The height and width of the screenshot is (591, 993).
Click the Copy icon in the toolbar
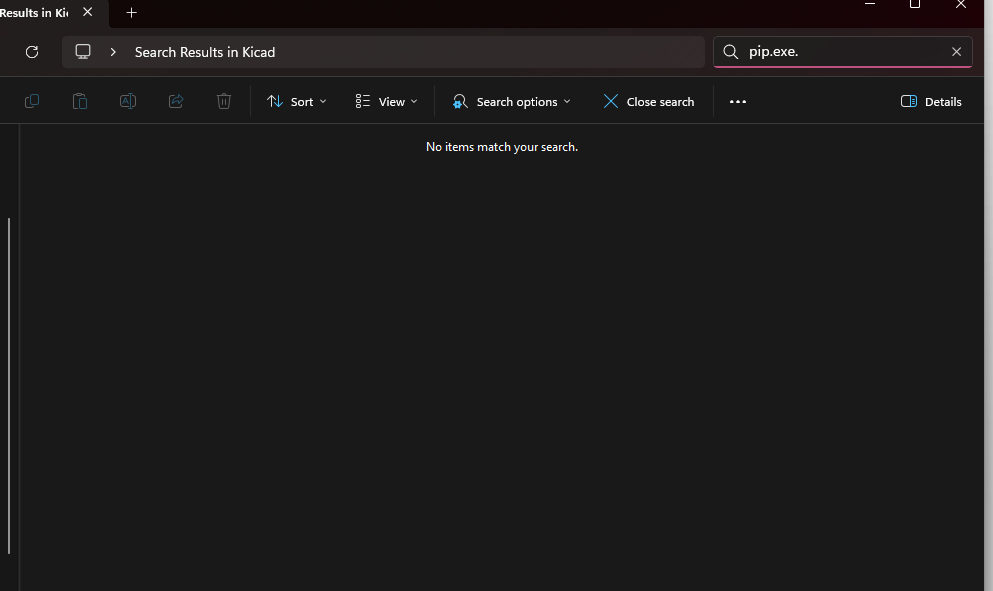point(32,101)
